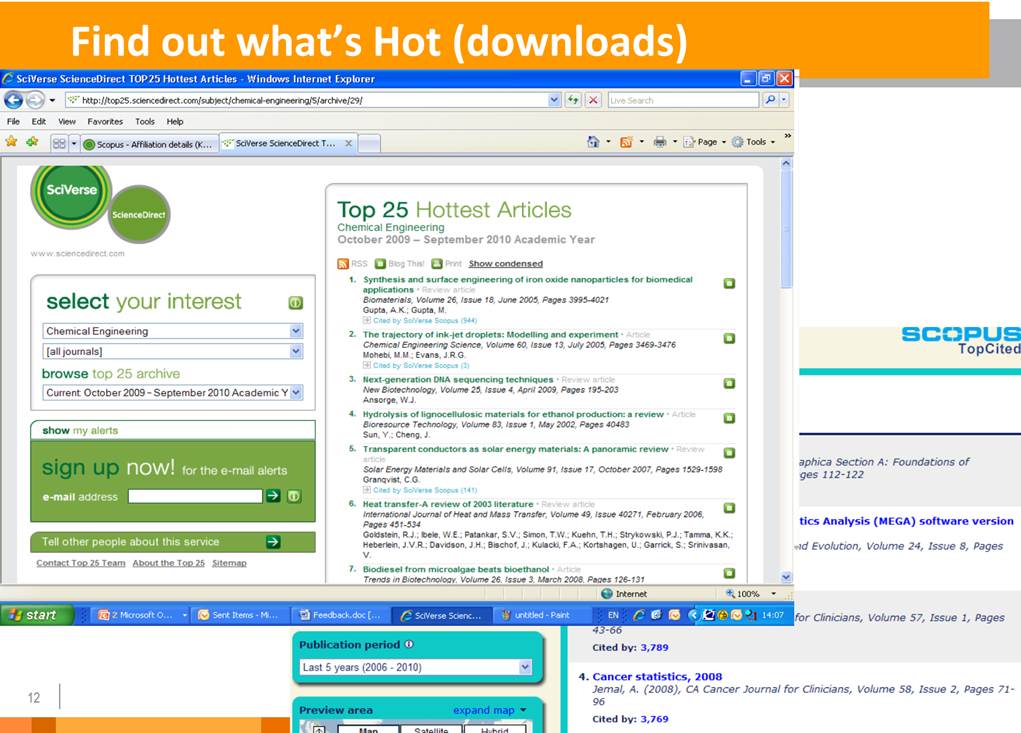The width and height of the screenshot is (1021, 733).
Task: Click the RSS feed orange icon
Action: click(343, 264)
